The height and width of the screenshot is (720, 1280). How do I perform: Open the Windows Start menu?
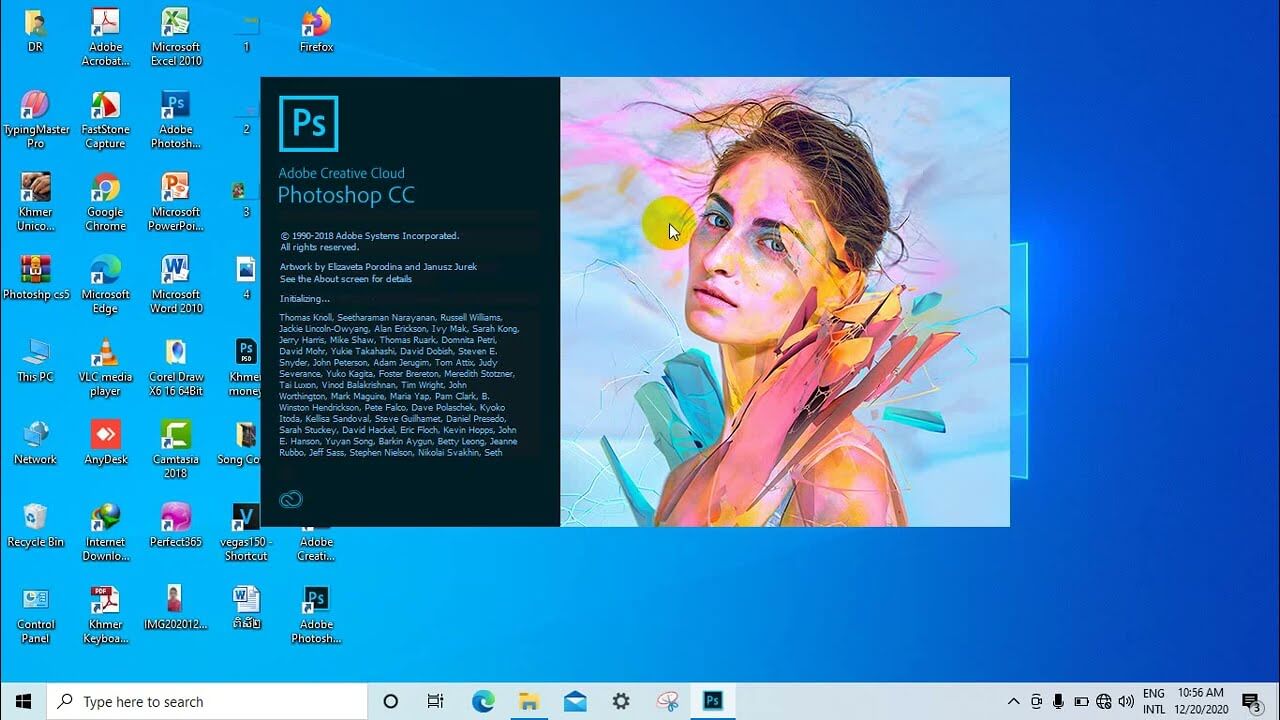(23, 701)
